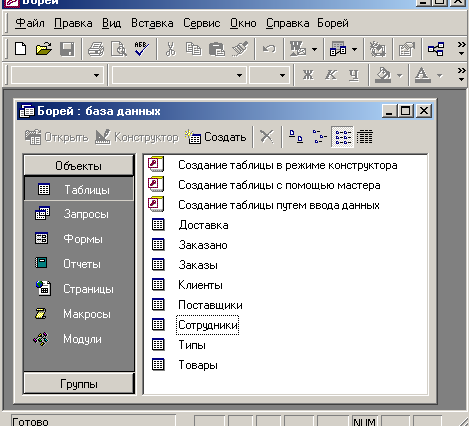Open the Борей menu
Screen dimensions: 469x426
coord(333,23)
